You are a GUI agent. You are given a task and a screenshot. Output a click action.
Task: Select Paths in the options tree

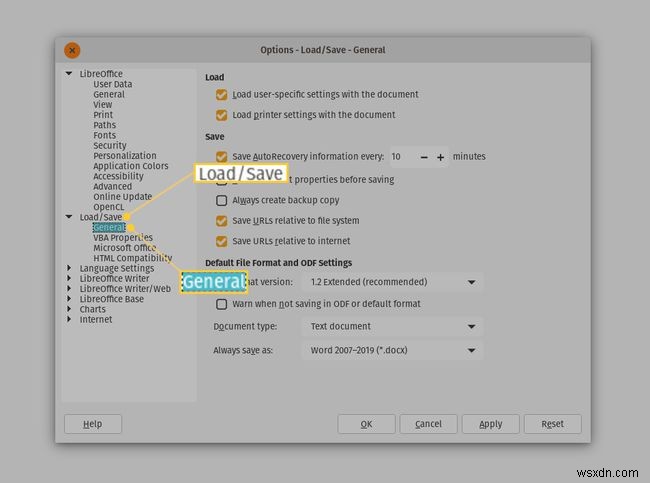(x=104, y=125)
